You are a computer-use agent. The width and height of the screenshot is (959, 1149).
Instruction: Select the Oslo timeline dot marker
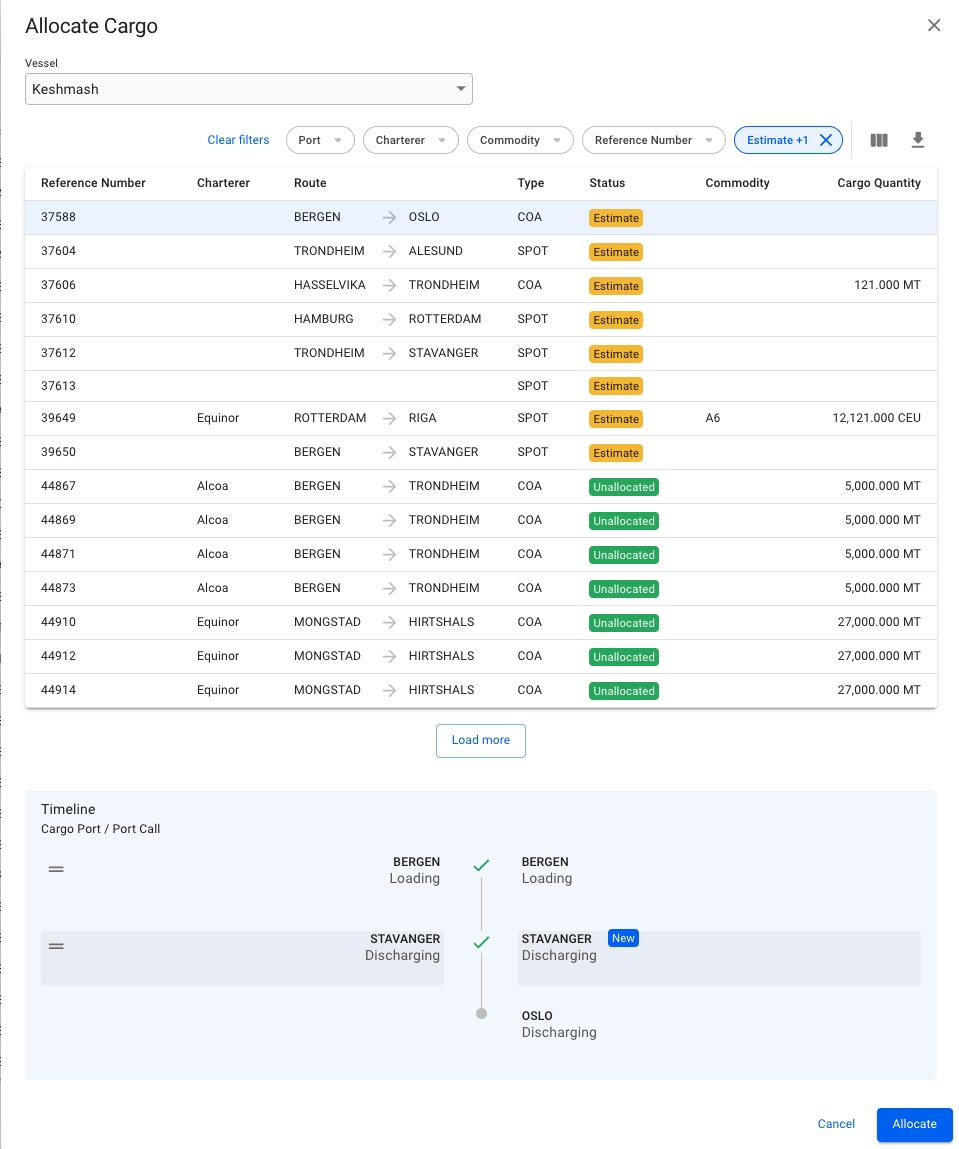point(481,1014)
